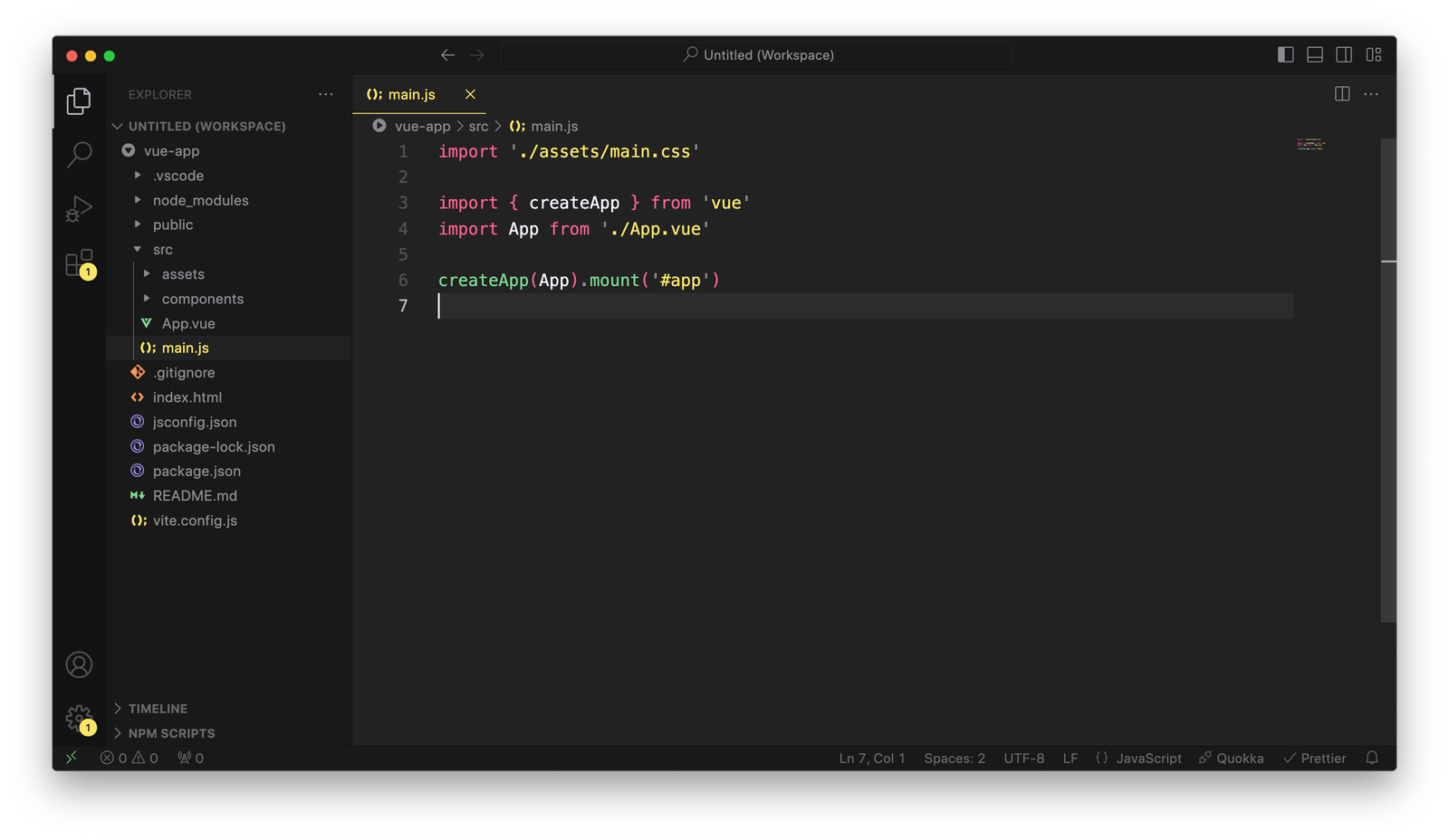Open the Run and Debug view
The width and height of the screenshot is (1449, 840).
(79, 209)
